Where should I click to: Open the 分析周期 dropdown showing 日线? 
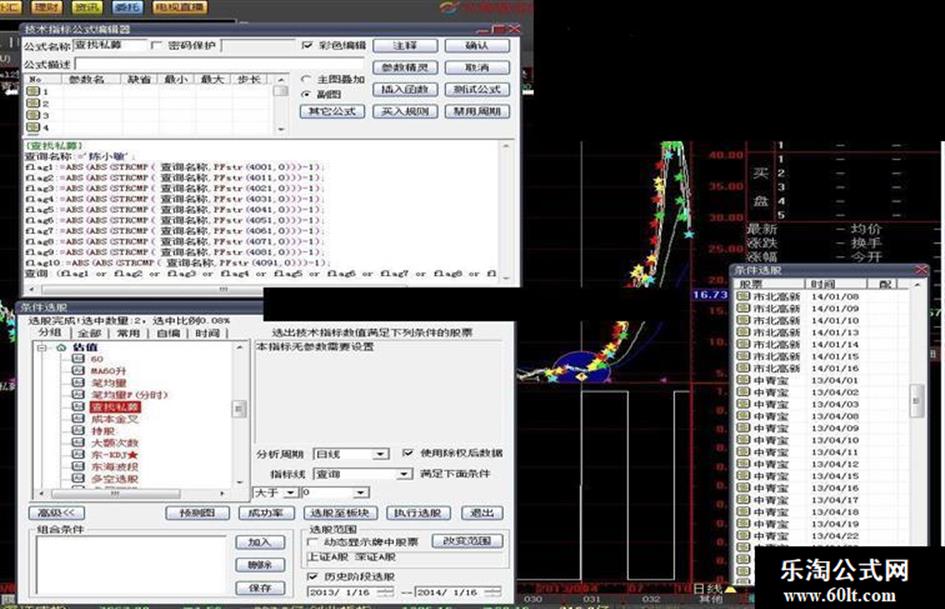[350, 454]
